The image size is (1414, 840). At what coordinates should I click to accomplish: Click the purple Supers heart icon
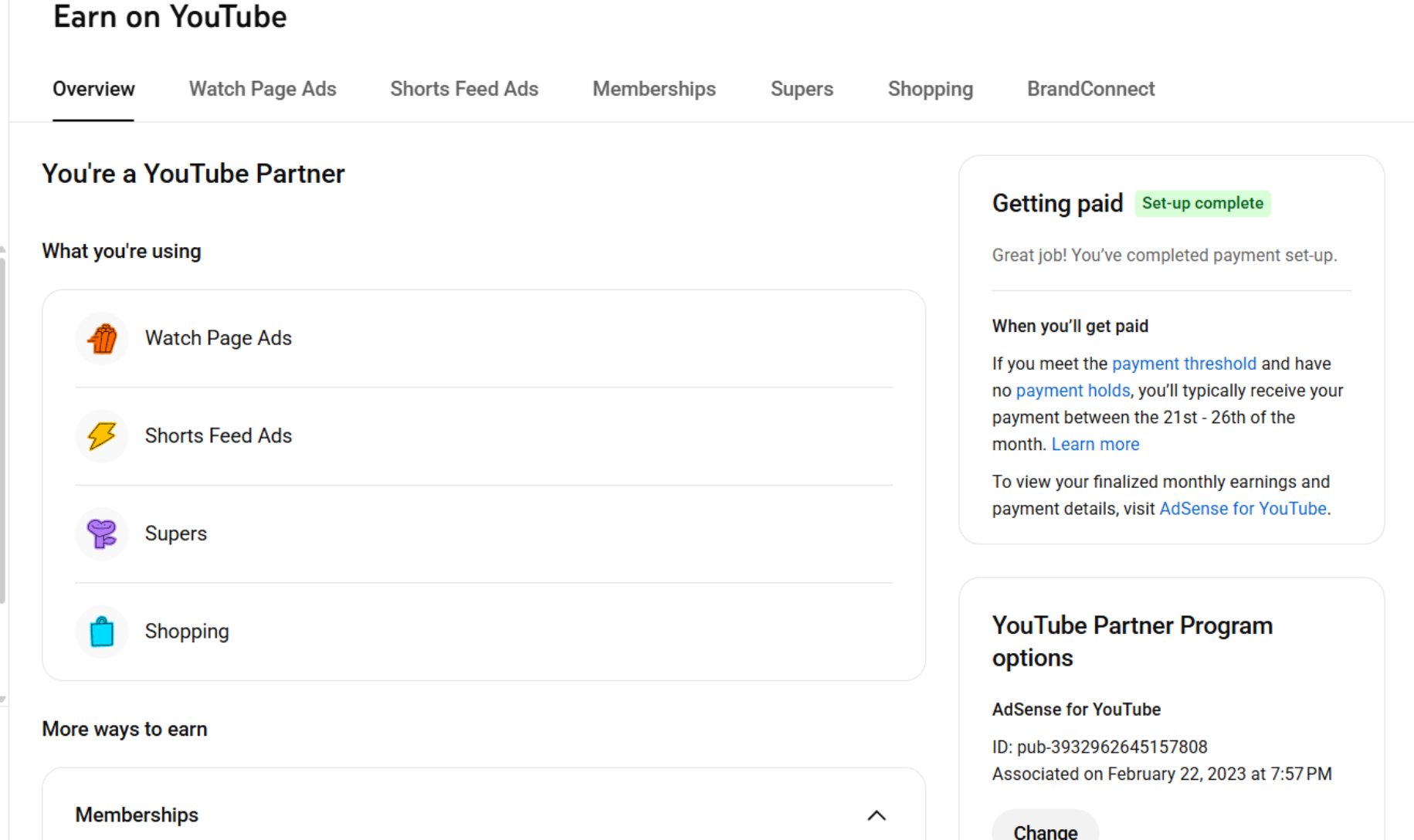point(102,533)
